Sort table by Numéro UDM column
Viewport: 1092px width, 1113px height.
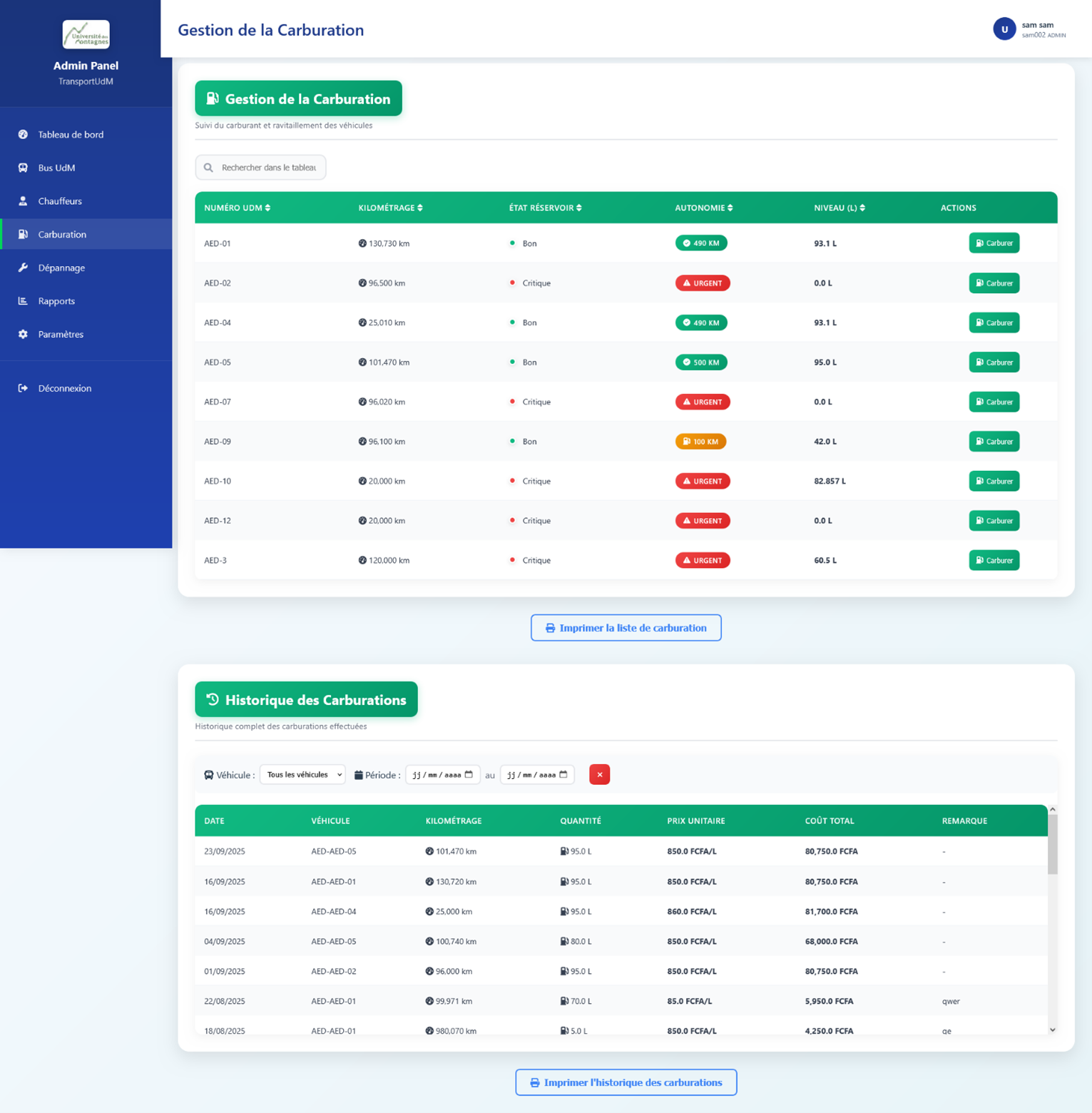[x=237, y=208]
